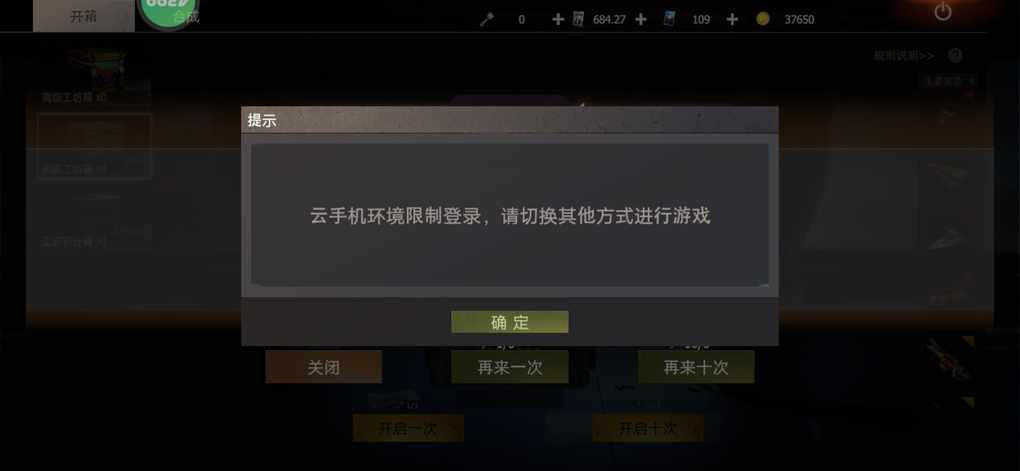Tap the ticket icon beside 684.27
1020x471 pixels.
click(x=578, y=19)
